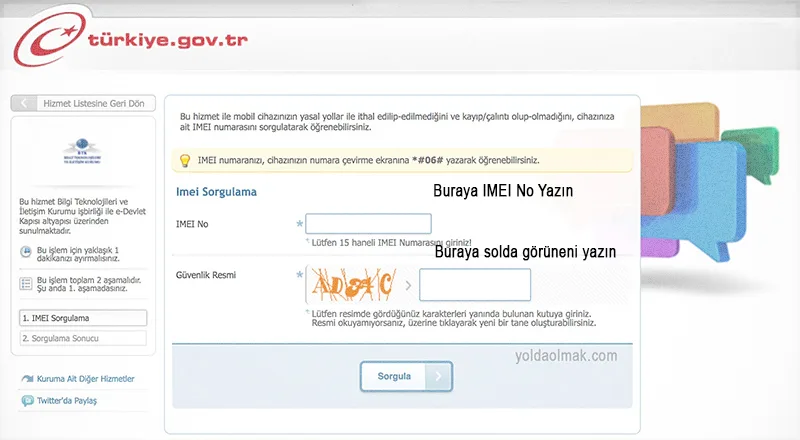
Task: Click the clock icon for estimated duration
Action: [x=26, y=251]
